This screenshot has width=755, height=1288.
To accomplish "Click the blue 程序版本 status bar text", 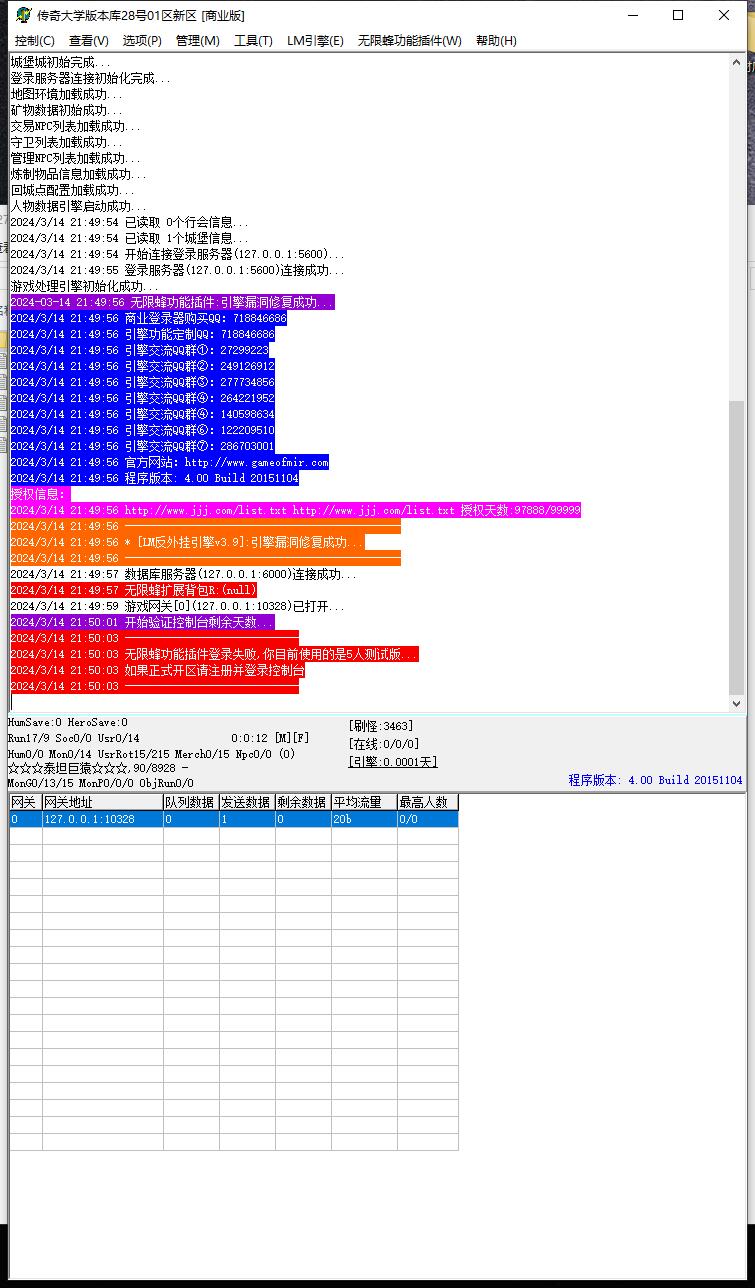I will [656, 780].
